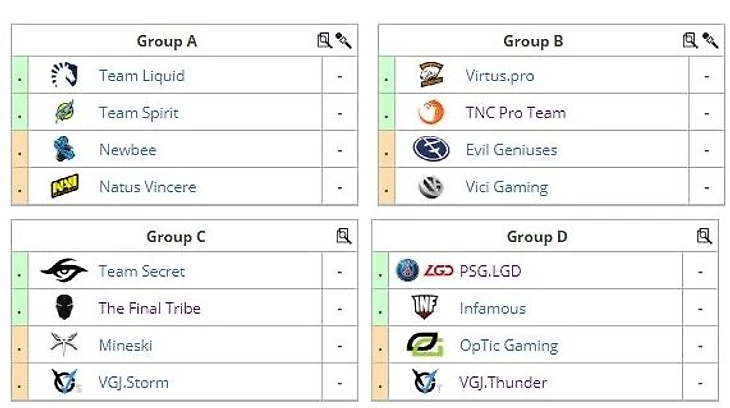730x408 pixels.
Task: Click the score cell for Vici Gaming
Action: point(706,187)
